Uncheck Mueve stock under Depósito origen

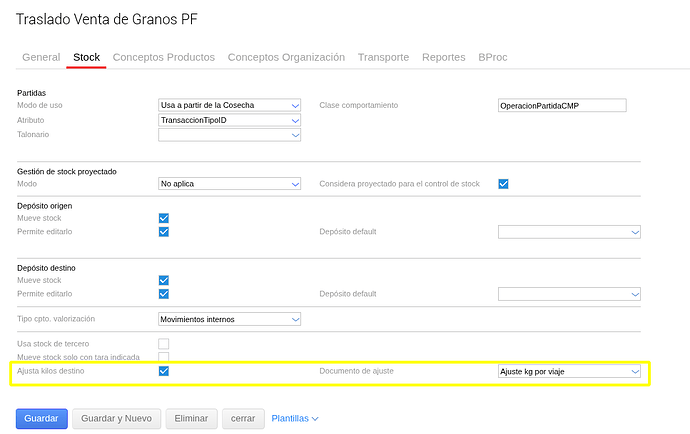(x=164, y=218)
